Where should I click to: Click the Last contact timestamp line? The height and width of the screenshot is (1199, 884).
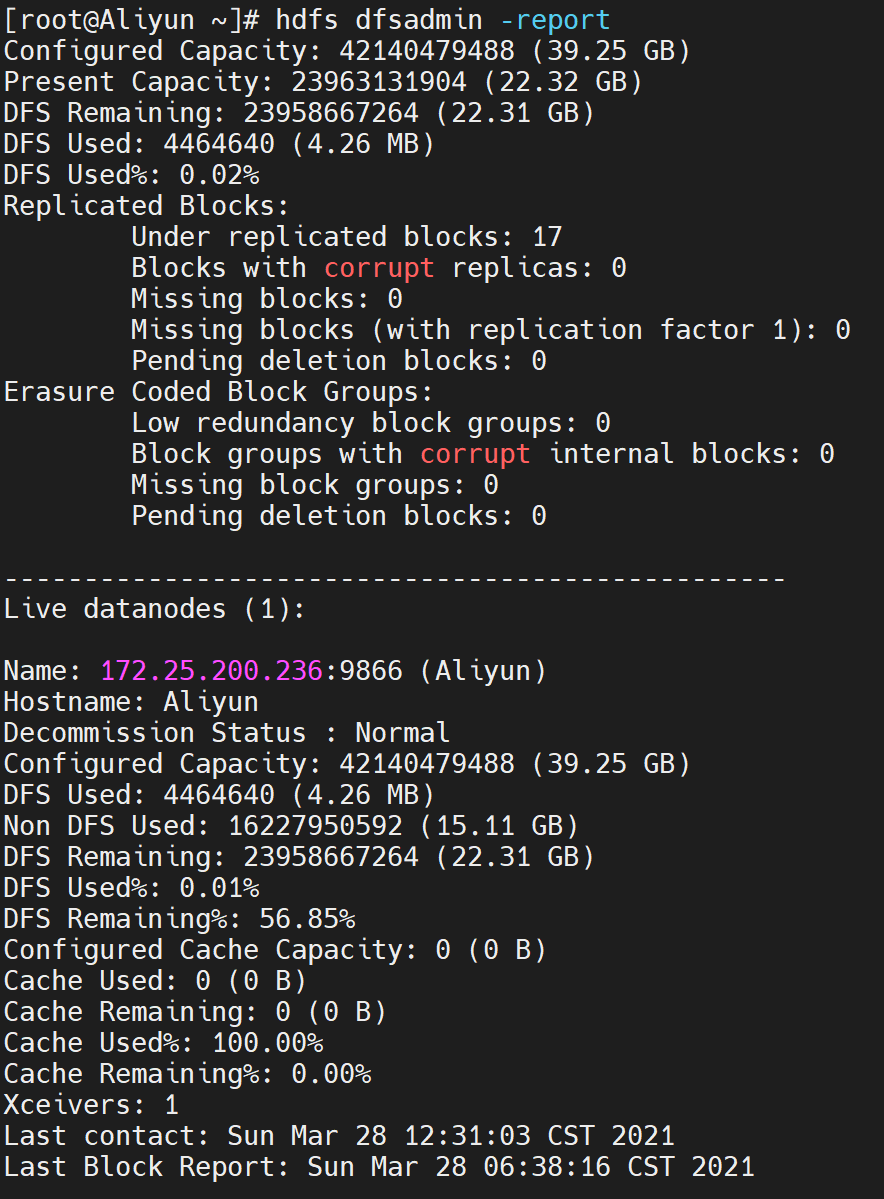pyautogui.click(x=339, y=1136)
